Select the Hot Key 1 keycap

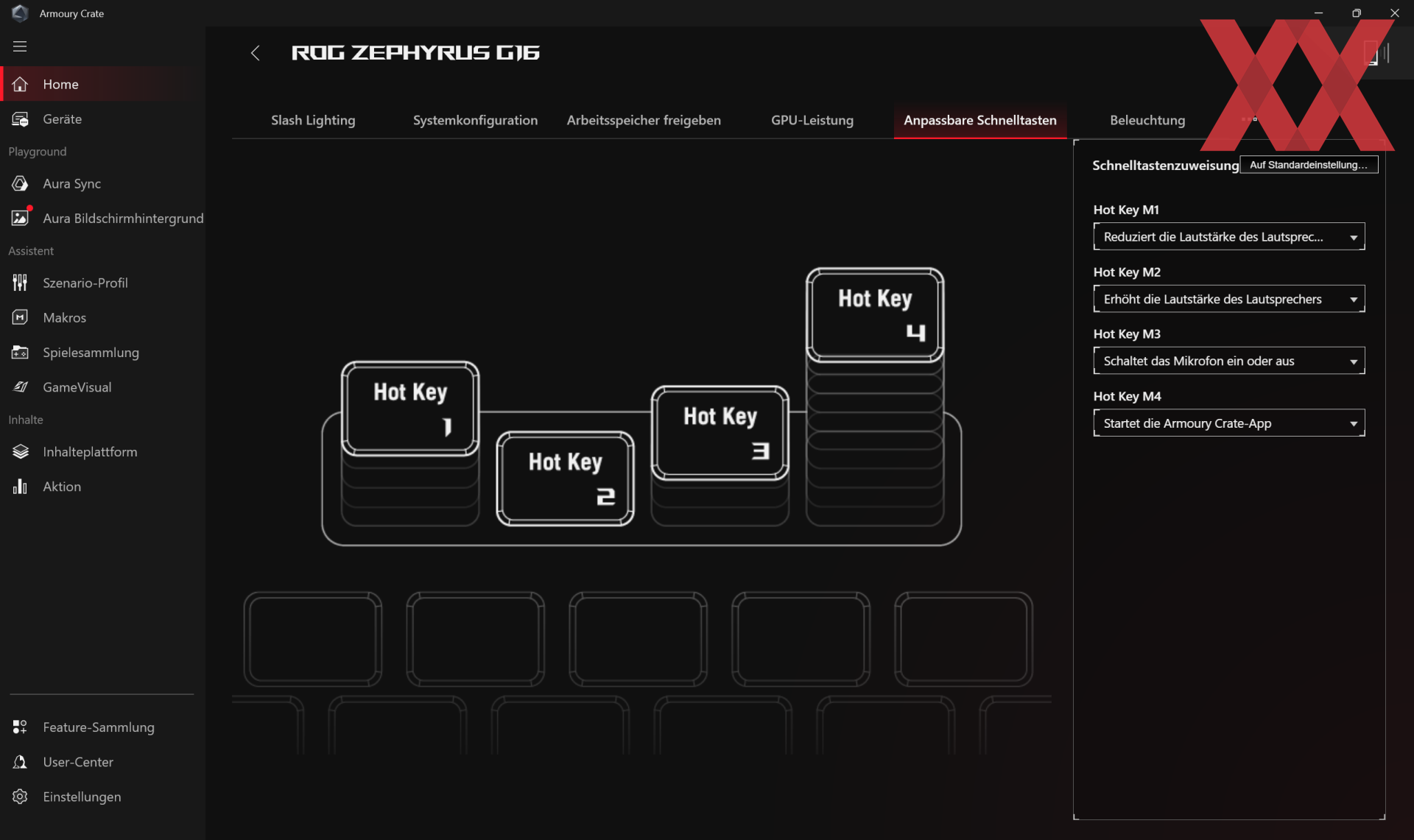point(410,409)
